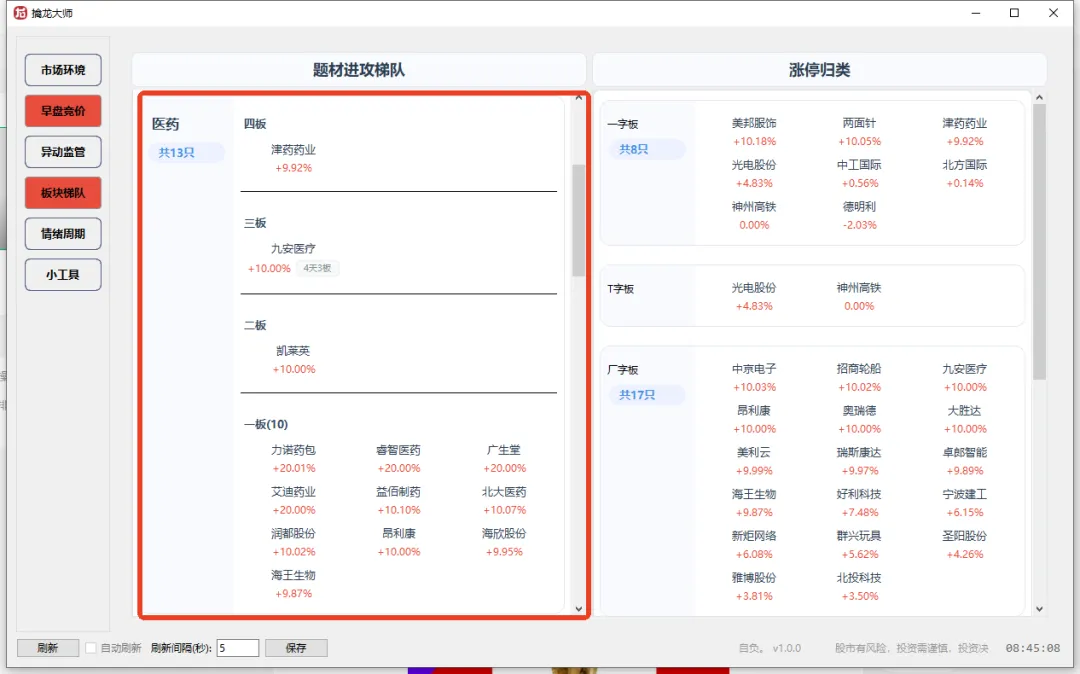This screenshot has width=1080, height=674.
Task: Click the 共13只 badge under 医药
Action: pyautogui.click(x=186, y=152)
